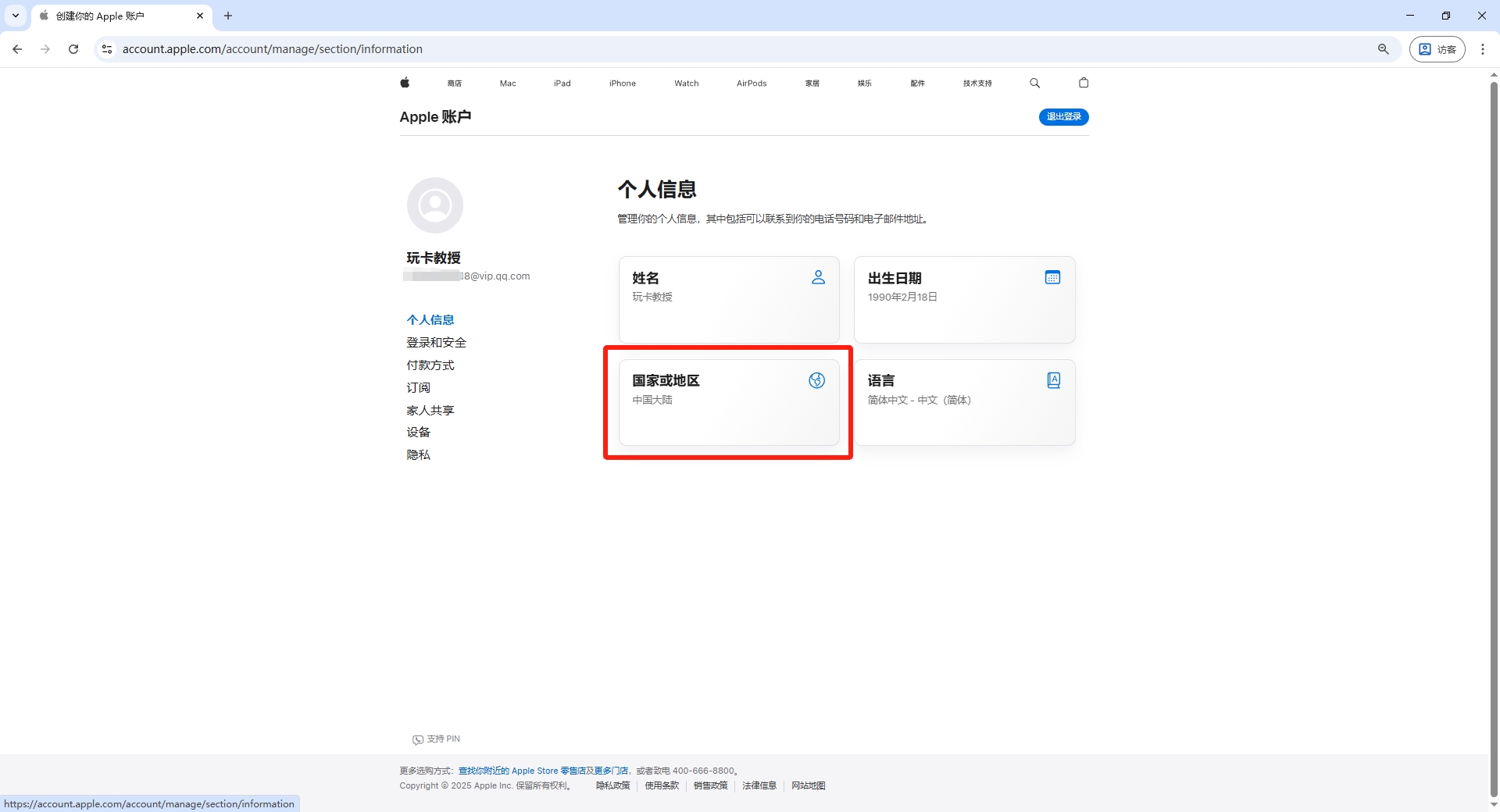Open 商店 in the navigation menu

click(455, 83)
